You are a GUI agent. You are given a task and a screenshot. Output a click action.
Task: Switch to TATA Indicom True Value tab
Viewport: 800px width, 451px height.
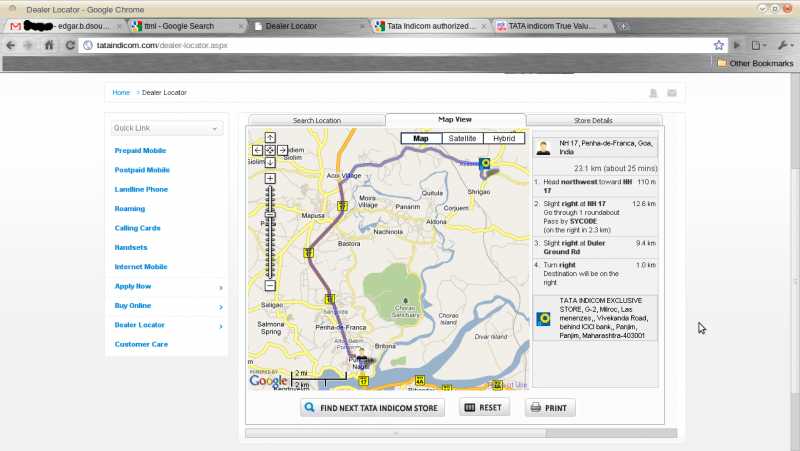pyautogui.click(x=552, y=26)
